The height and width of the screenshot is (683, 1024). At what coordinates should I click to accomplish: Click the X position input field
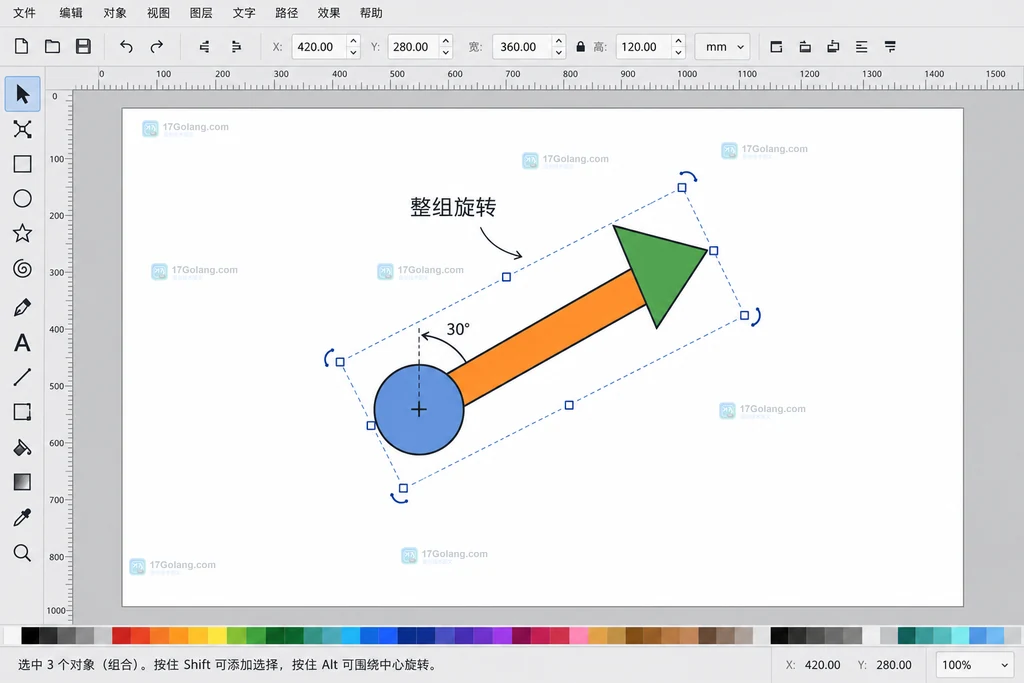pos(320,46)
